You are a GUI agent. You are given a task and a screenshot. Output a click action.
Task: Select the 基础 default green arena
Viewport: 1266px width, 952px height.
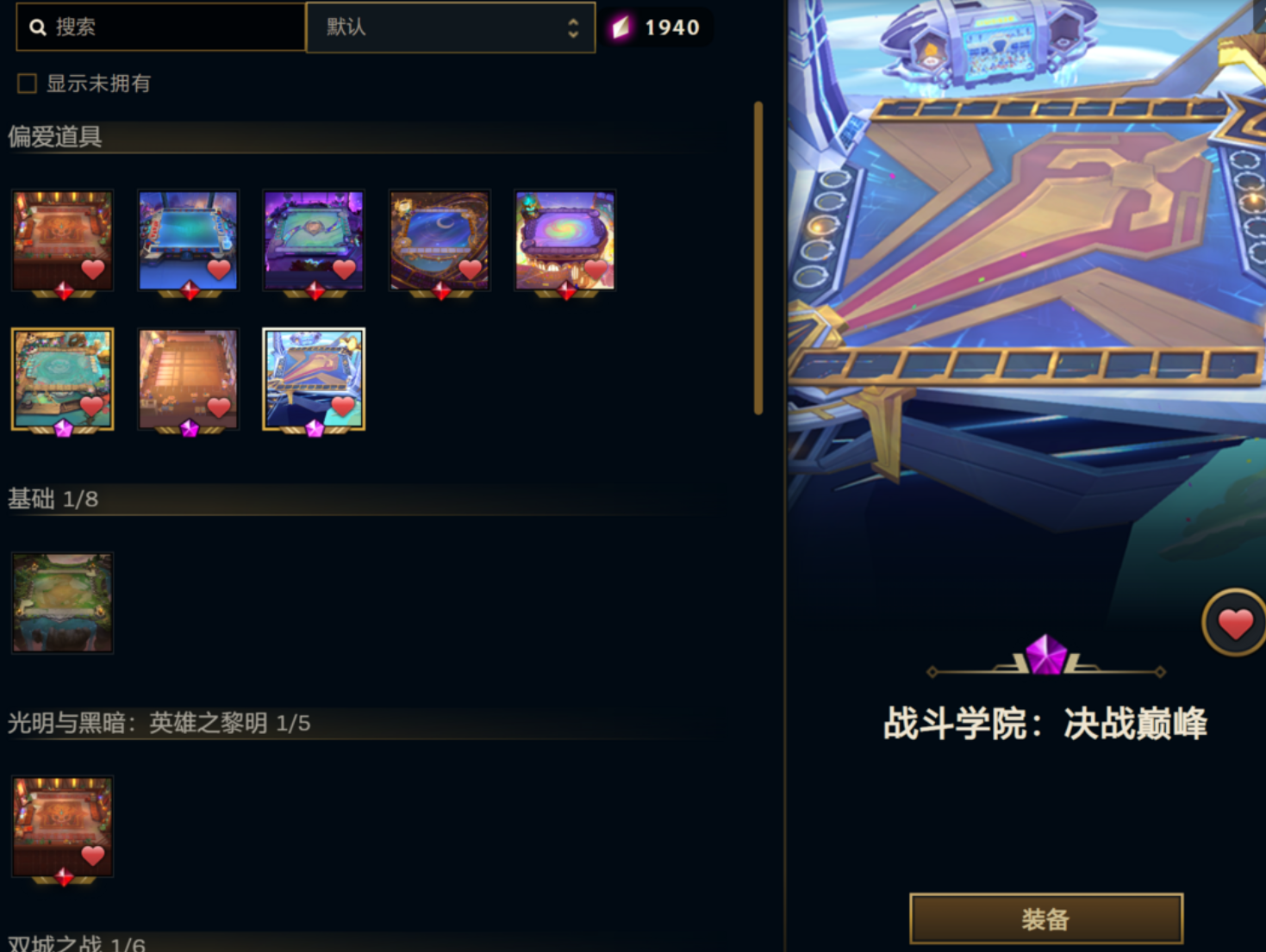[x=62, y=602]
